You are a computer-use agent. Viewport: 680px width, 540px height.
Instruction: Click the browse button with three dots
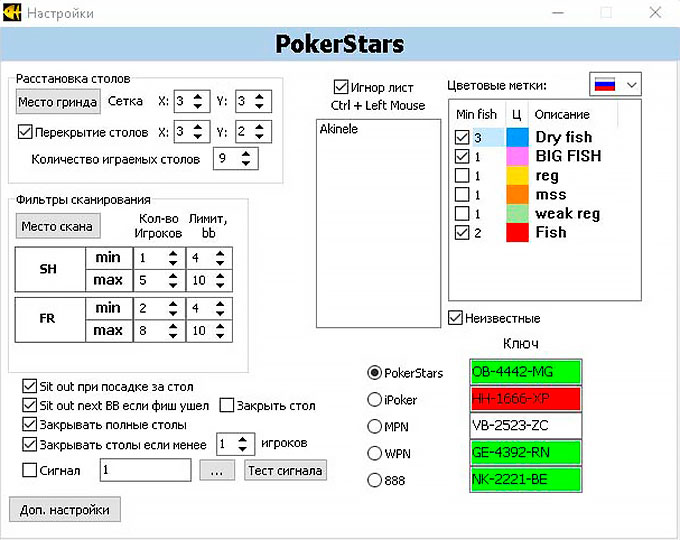click(x=216, y=470)
